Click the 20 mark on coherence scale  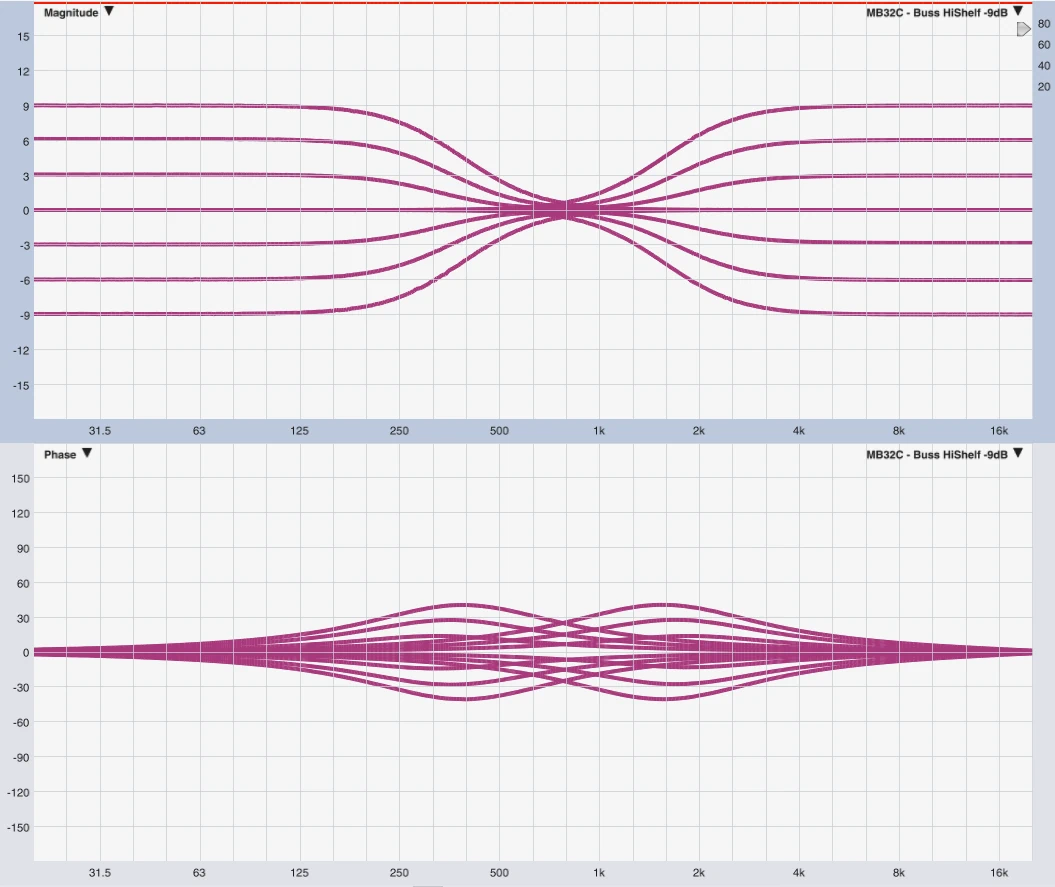1044,87
